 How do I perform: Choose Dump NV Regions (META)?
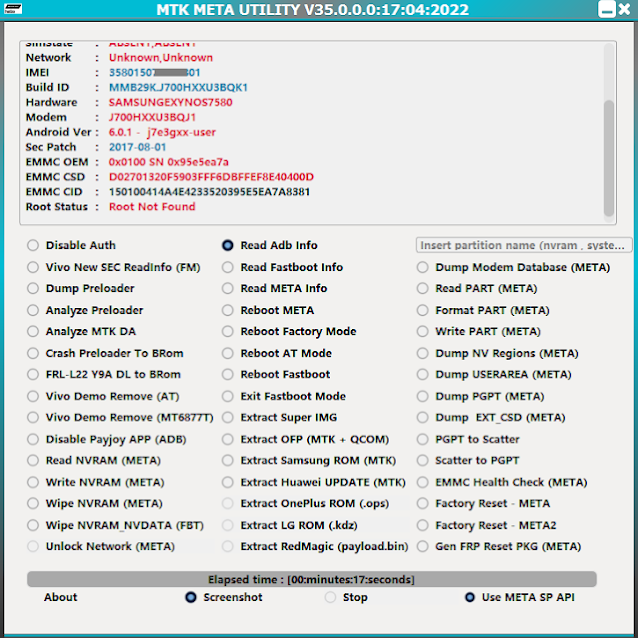coord(423,353)
